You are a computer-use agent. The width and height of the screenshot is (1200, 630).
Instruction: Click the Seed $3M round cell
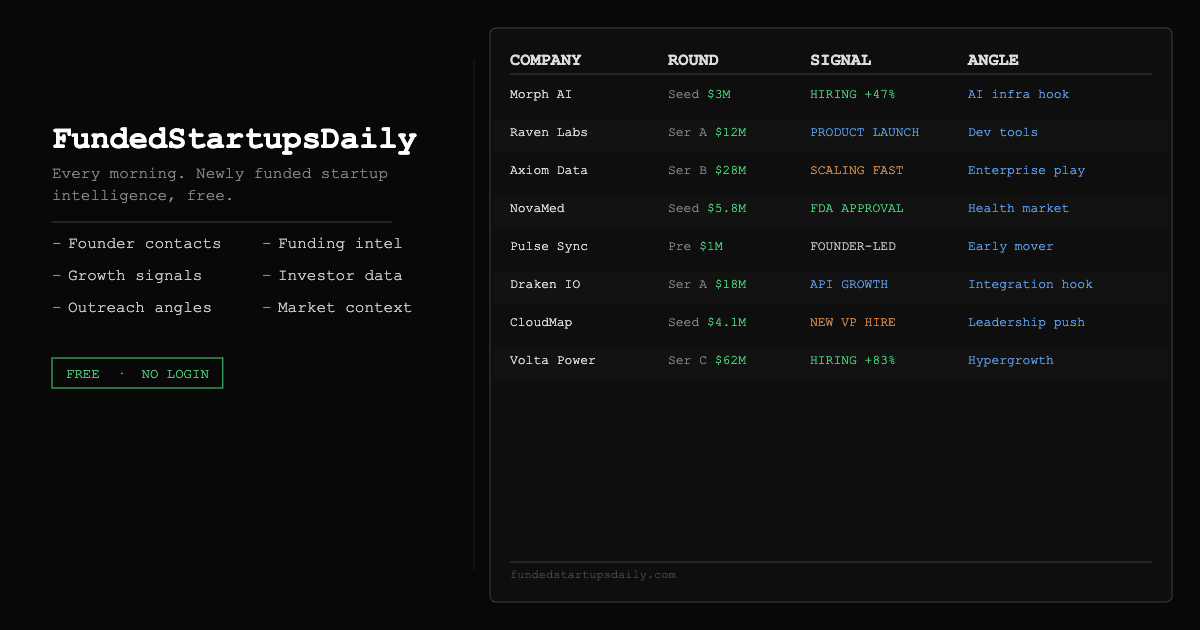[700, 94]
